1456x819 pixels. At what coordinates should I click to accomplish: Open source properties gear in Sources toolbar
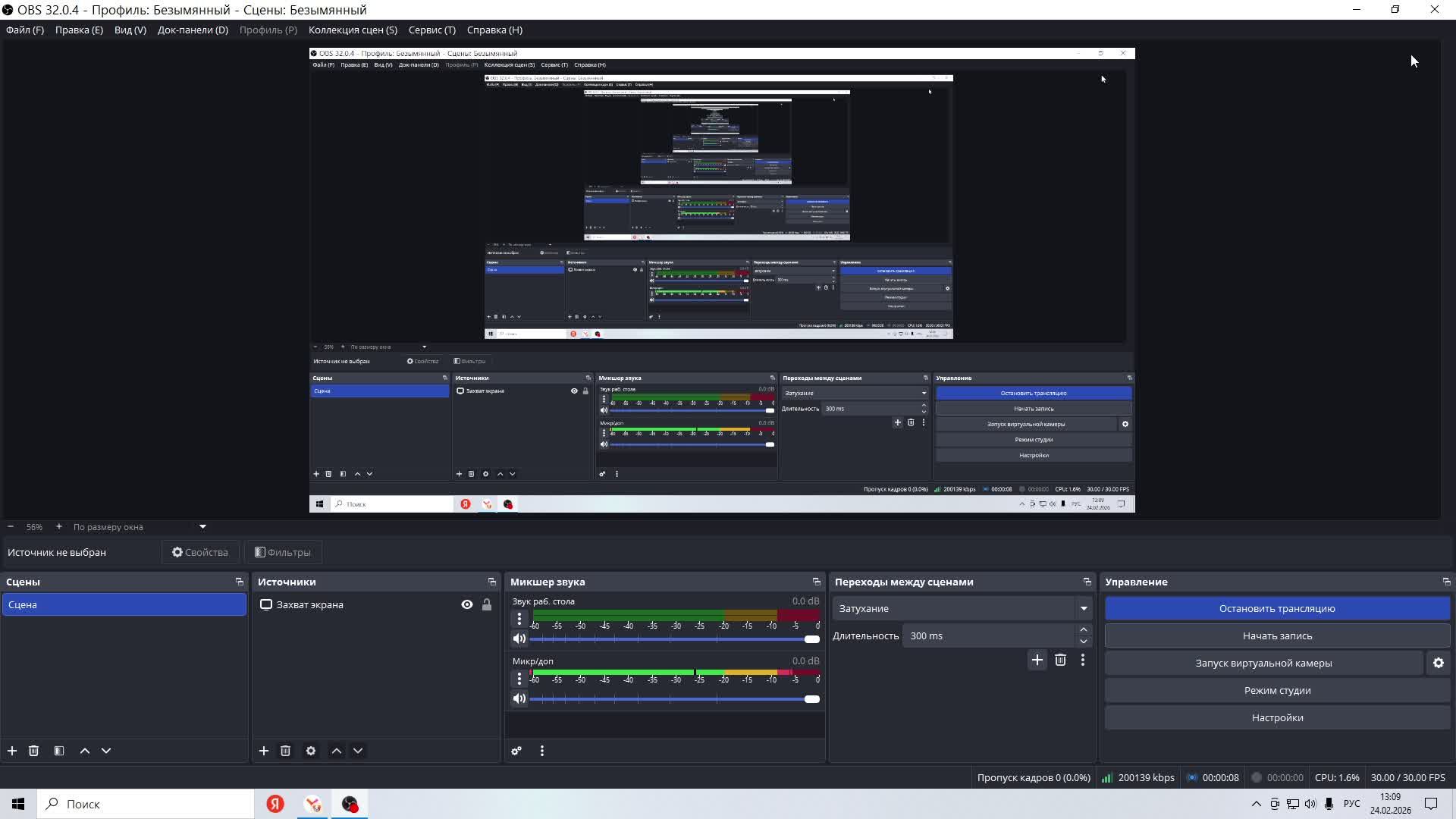pos(311,751)
